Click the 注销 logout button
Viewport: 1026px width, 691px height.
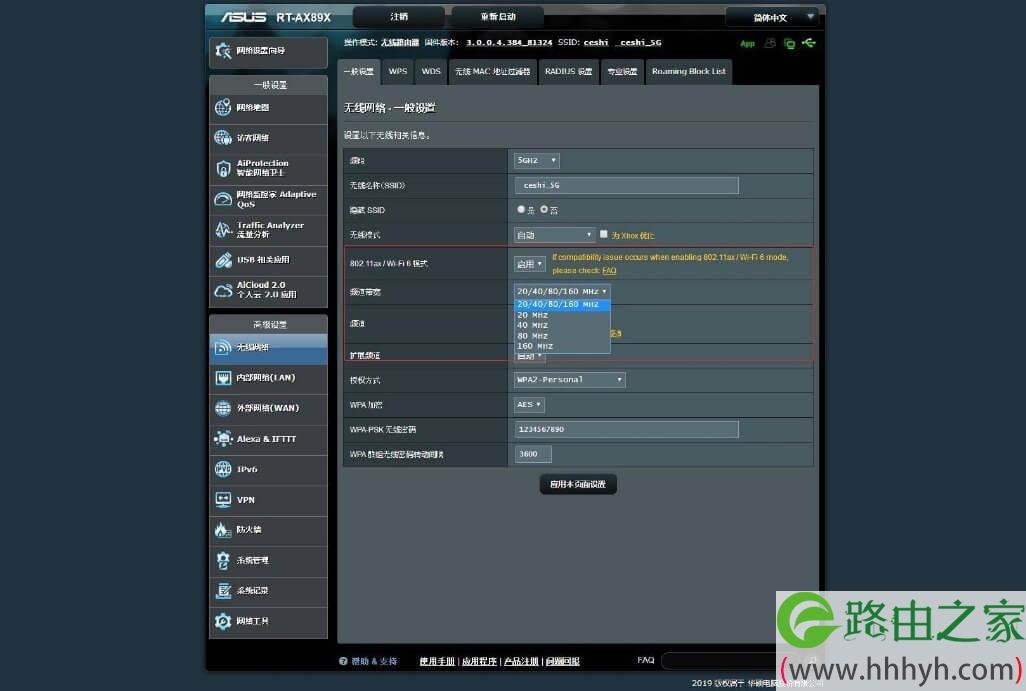(x=399, y=17)
